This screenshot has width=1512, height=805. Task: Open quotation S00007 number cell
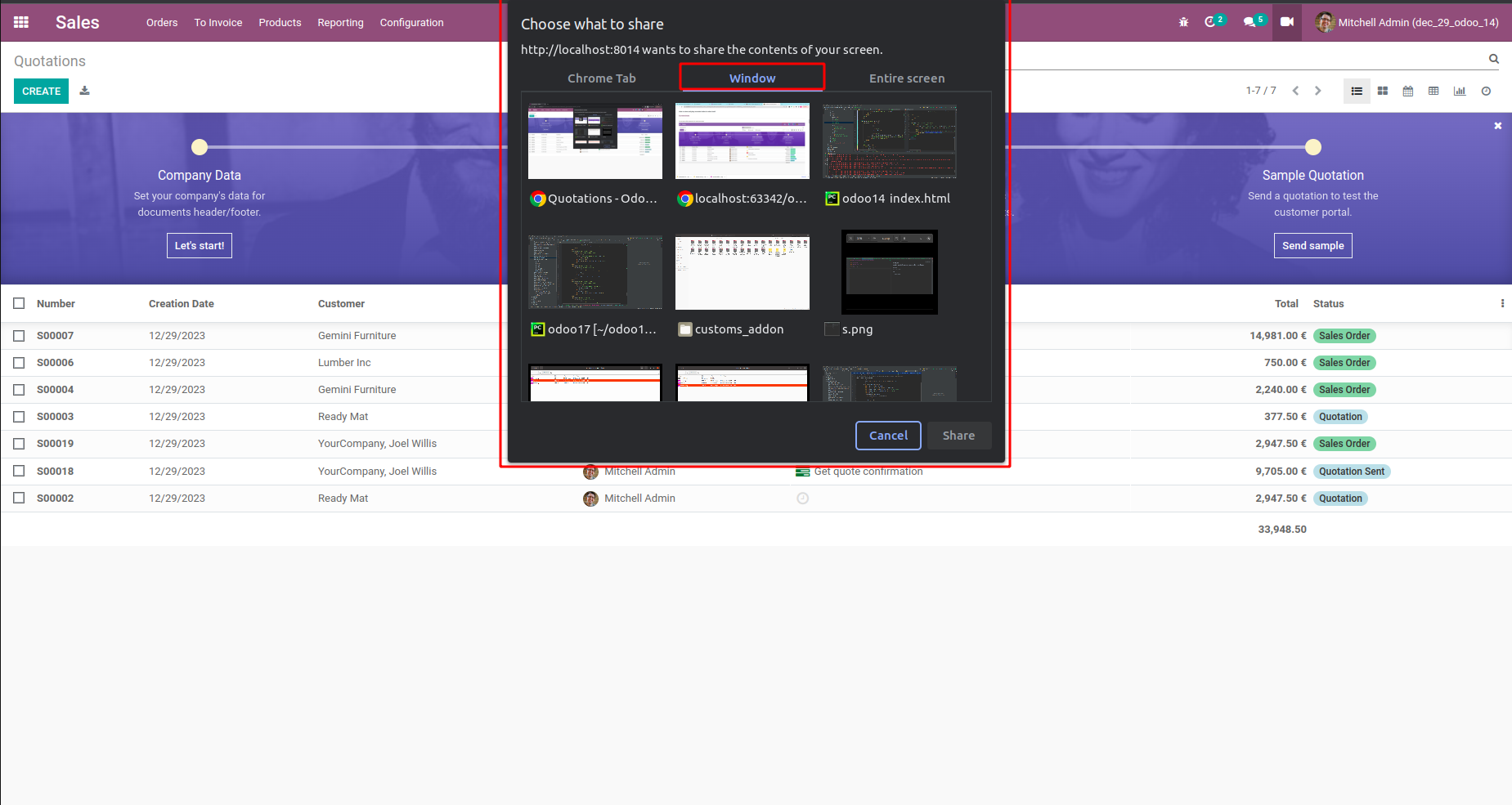tap(55, 336)
